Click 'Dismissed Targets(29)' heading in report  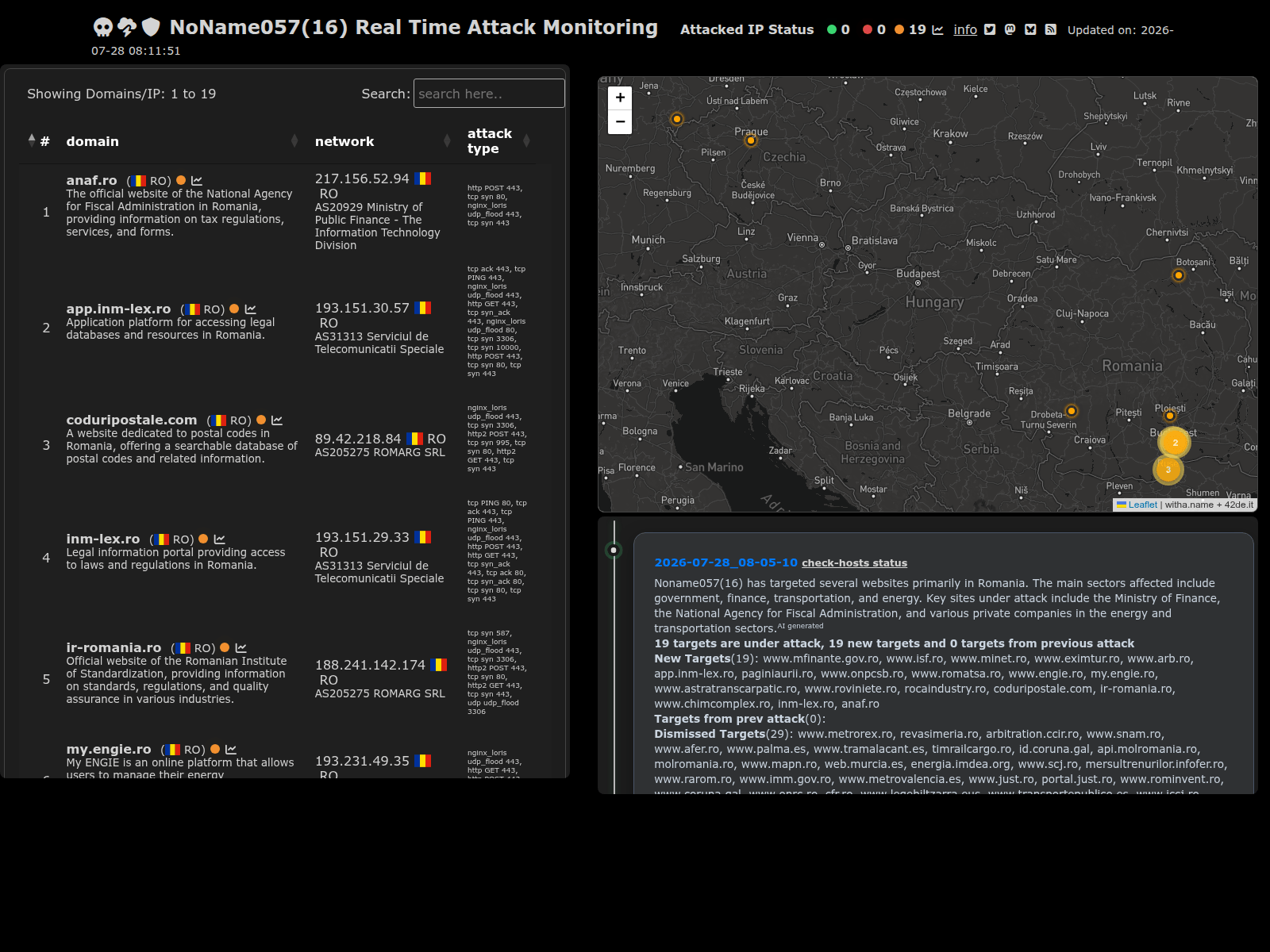tap(722, 734)
